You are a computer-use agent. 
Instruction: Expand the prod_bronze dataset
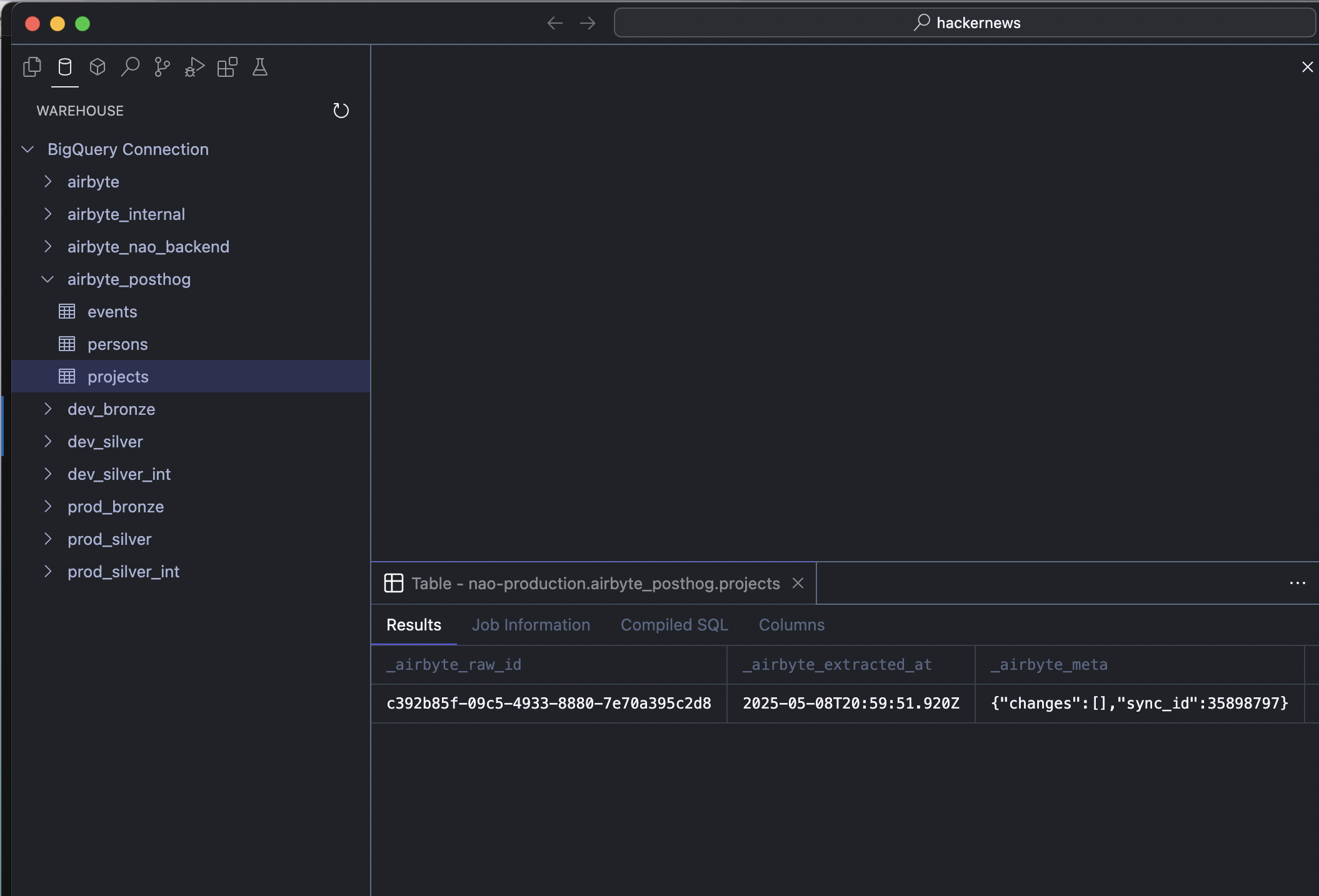click(48, 507)
